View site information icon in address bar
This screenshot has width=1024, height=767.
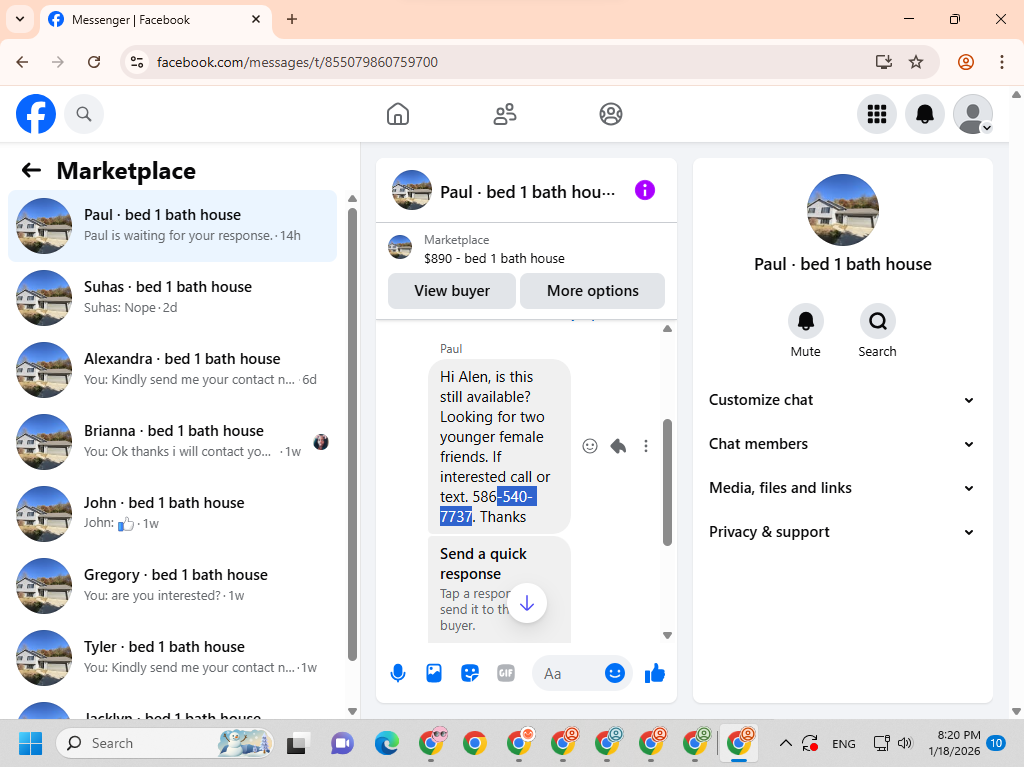pyautogui.click(x=136, y=62)
